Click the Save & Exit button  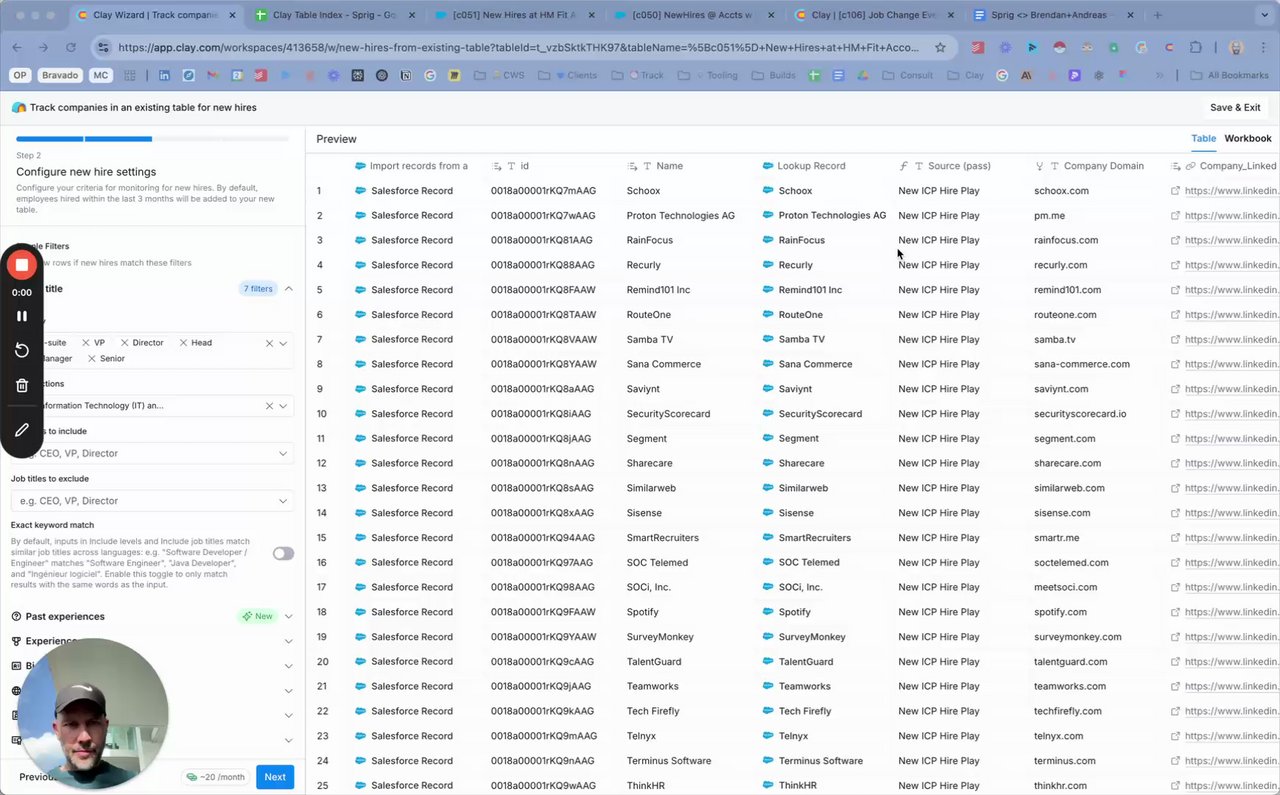(1235, 108)
